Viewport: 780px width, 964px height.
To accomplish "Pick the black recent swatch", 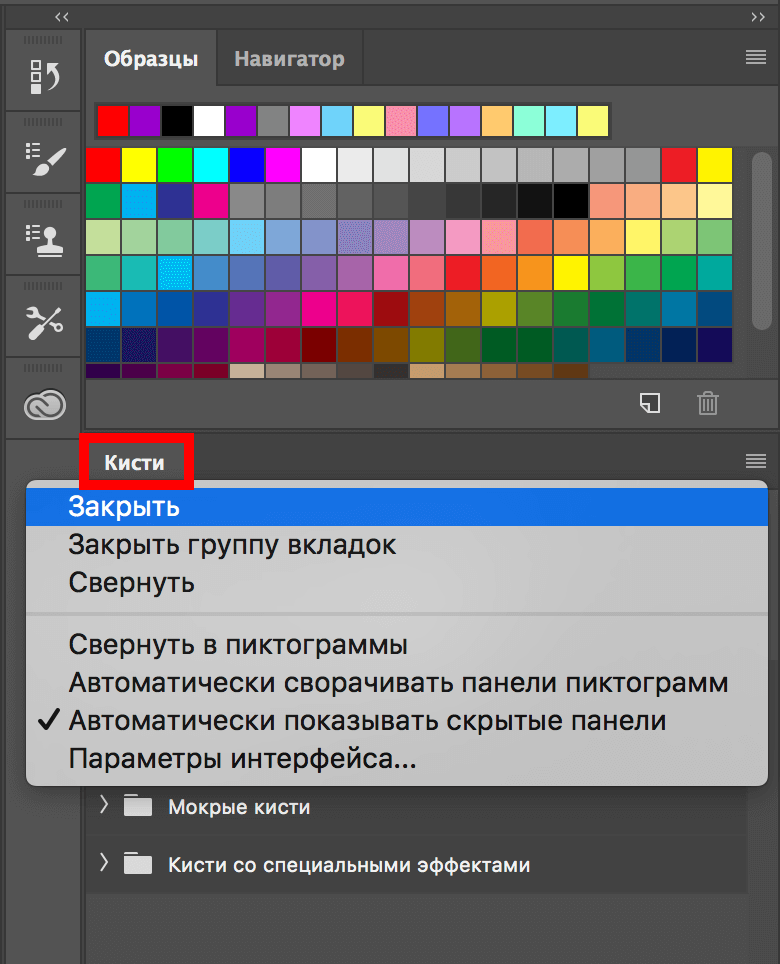I will [177, 120].
